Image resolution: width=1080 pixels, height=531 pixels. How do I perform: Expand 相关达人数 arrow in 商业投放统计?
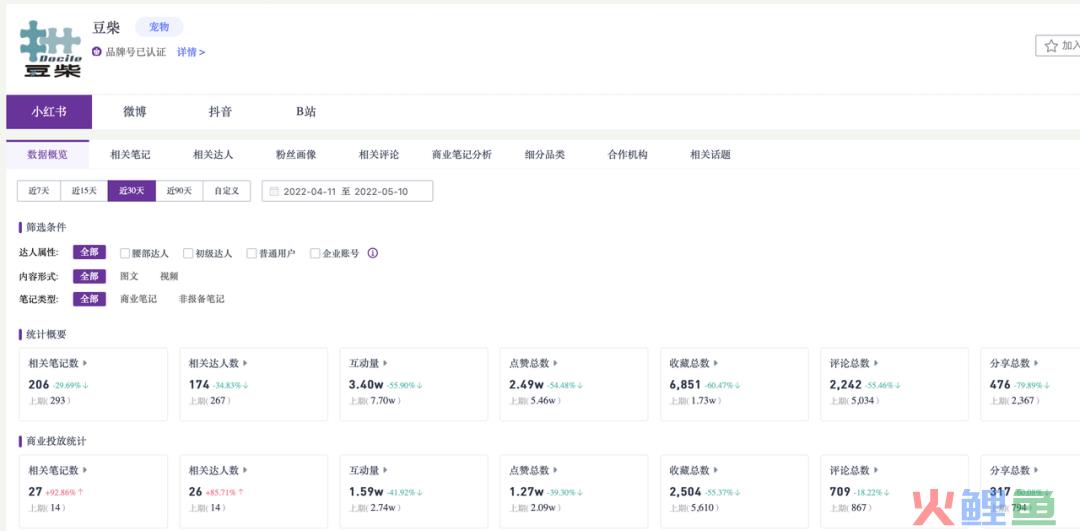pos(245,470)
